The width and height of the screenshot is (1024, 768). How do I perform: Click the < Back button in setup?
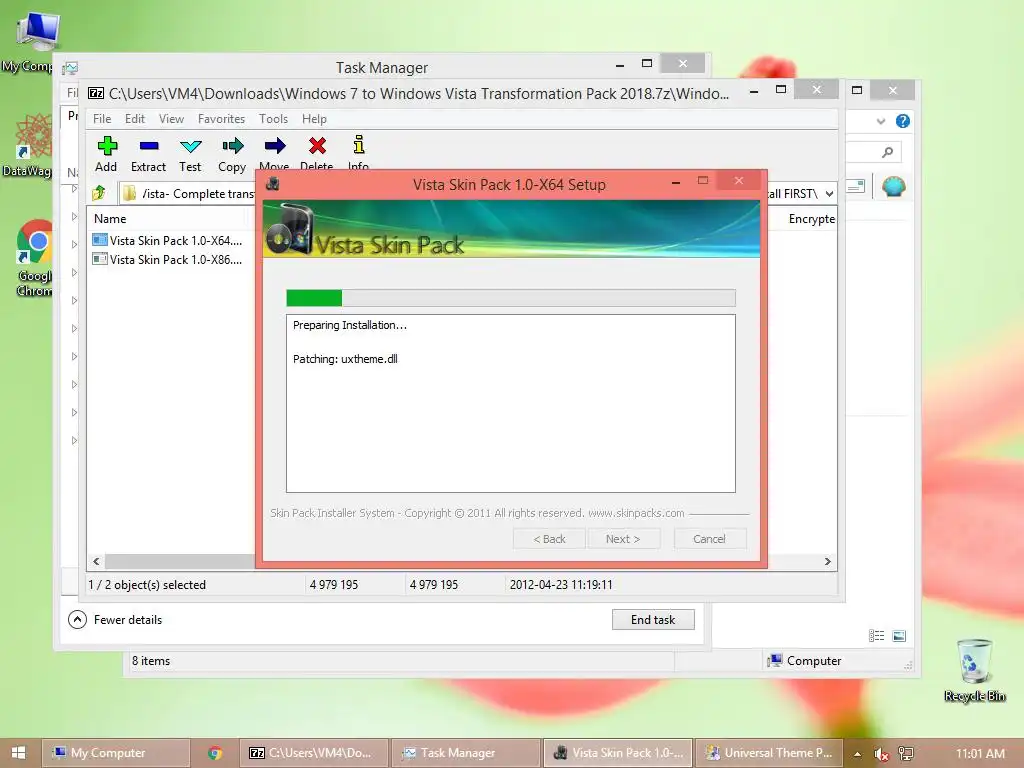(x=549, y=539)
